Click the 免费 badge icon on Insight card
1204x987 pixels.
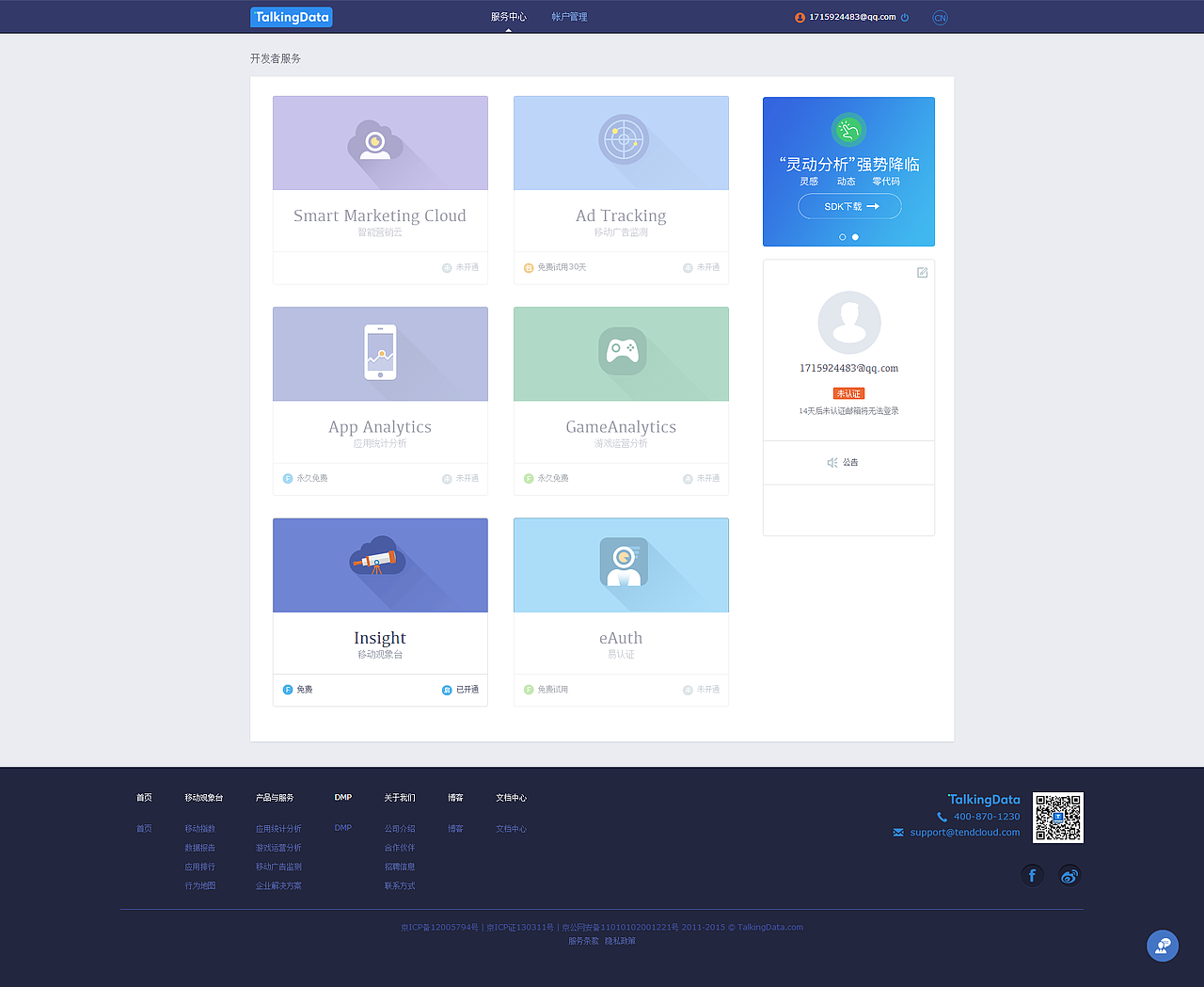tap(288, 690)
